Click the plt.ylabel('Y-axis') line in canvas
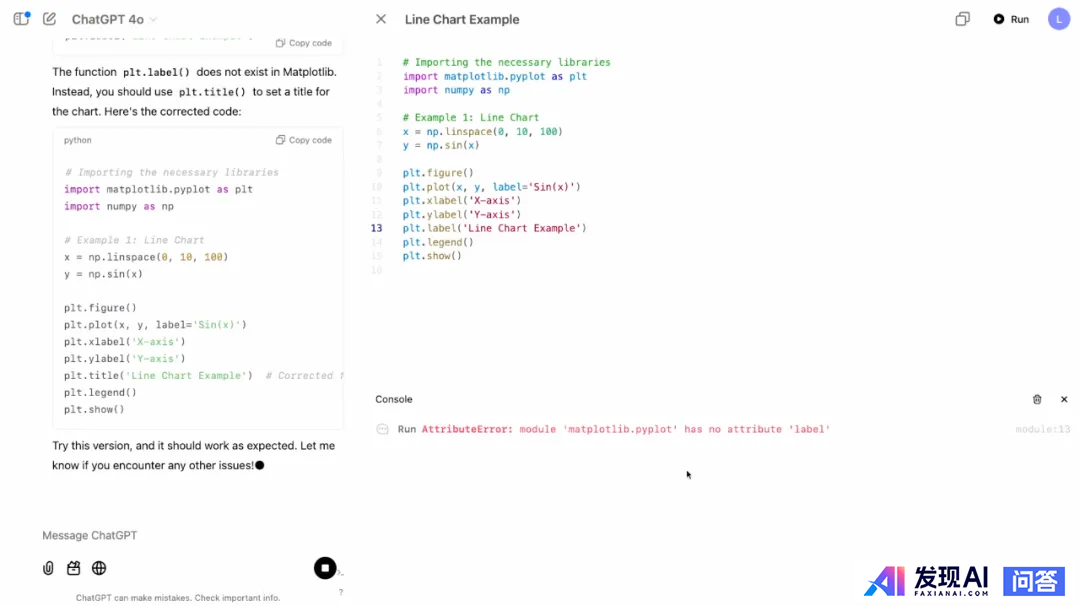 [461, 214]
